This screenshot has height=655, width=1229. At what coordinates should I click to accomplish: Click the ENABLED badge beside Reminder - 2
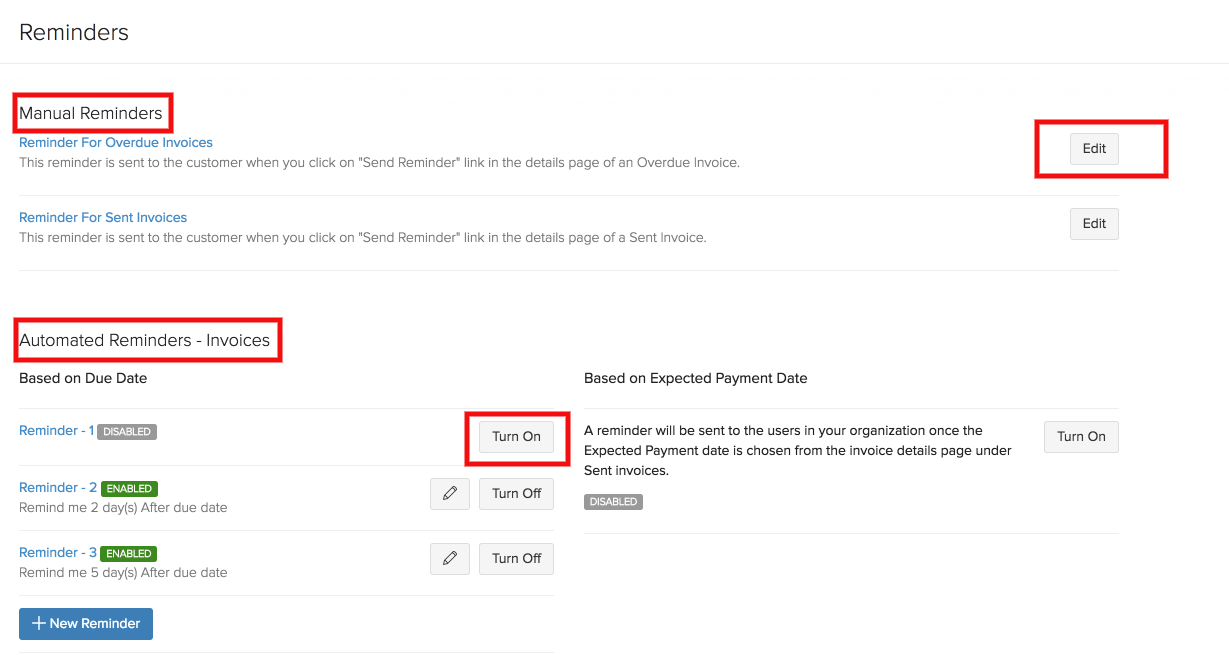point(129,488)
